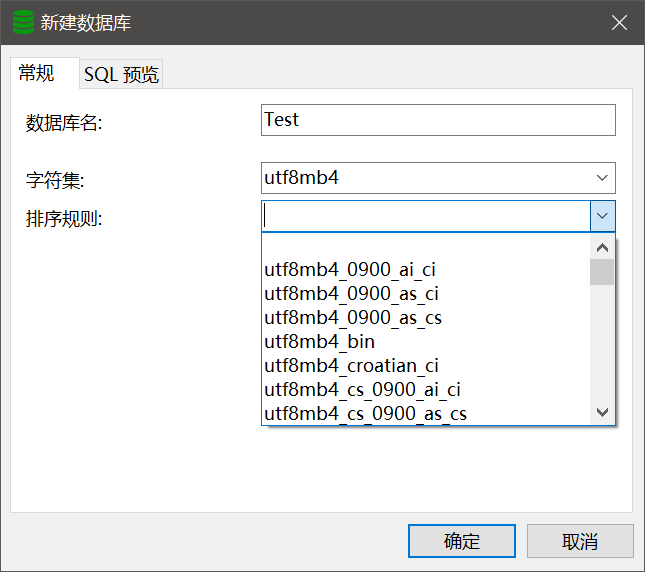The image size is (645, 572).
Task: Close the 新建数据库 dialog
Action: (619, 23)
